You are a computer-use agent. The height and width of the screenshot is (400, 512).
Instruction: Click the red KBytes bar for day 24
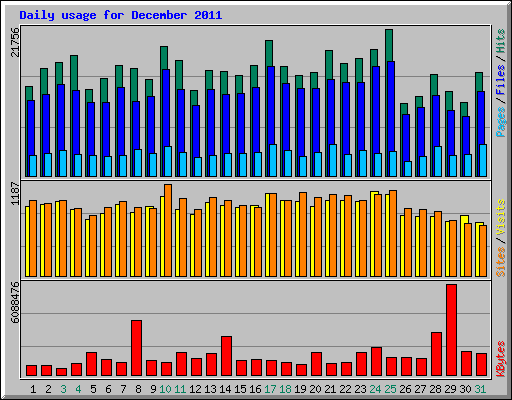pyautogui.click(x=376, y=362)
